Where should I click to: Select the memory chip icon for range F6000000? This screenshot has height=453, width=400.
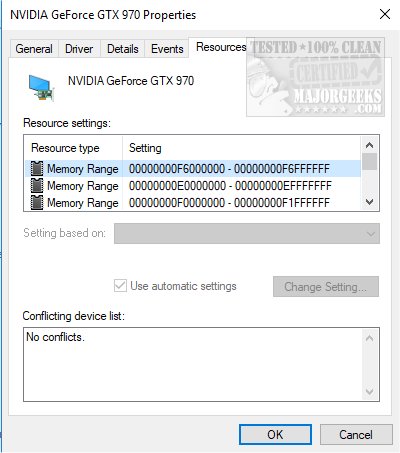tap(37, 169)
